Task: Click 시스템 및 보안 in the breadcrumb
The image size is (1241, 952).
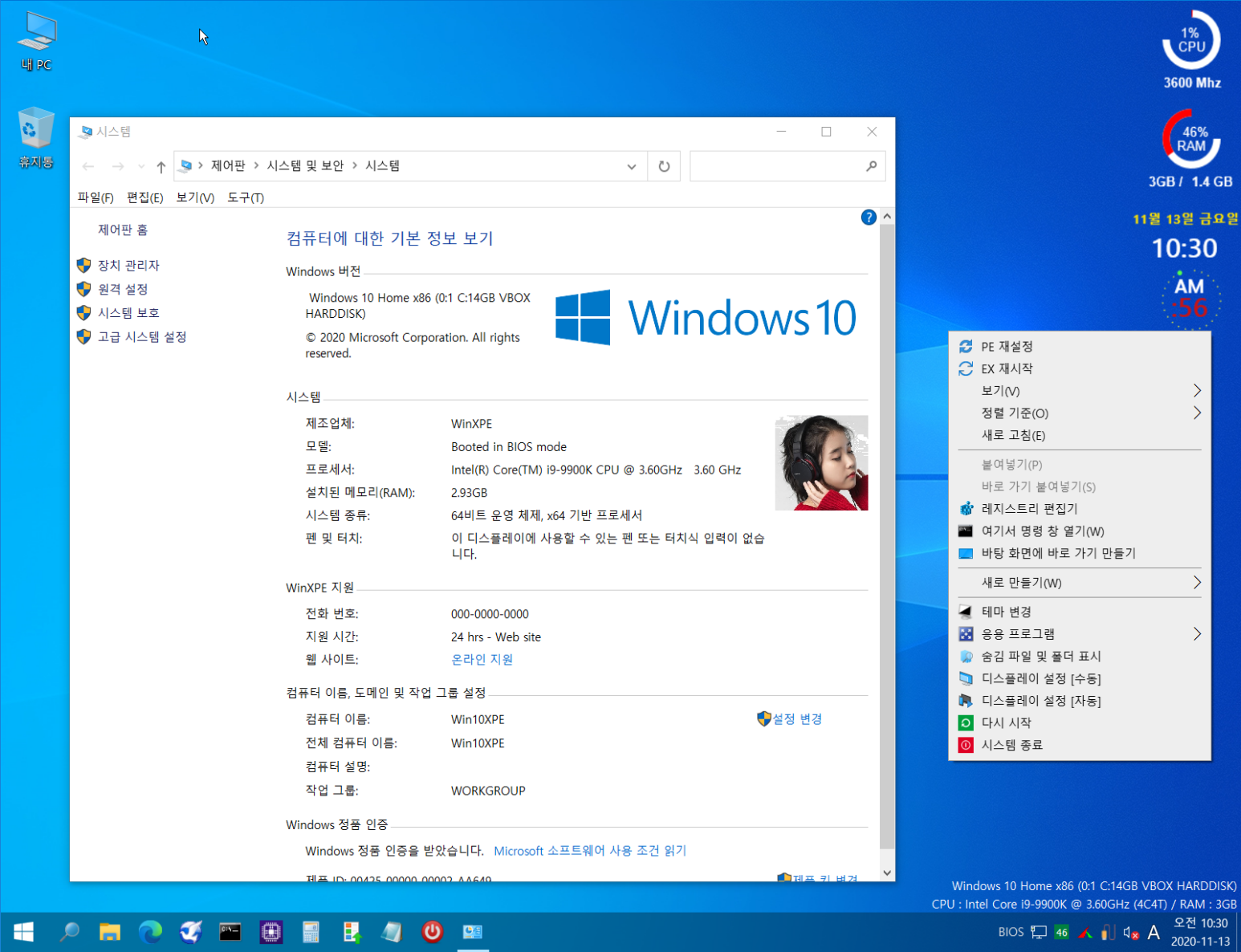Action: tap(305, 165)
